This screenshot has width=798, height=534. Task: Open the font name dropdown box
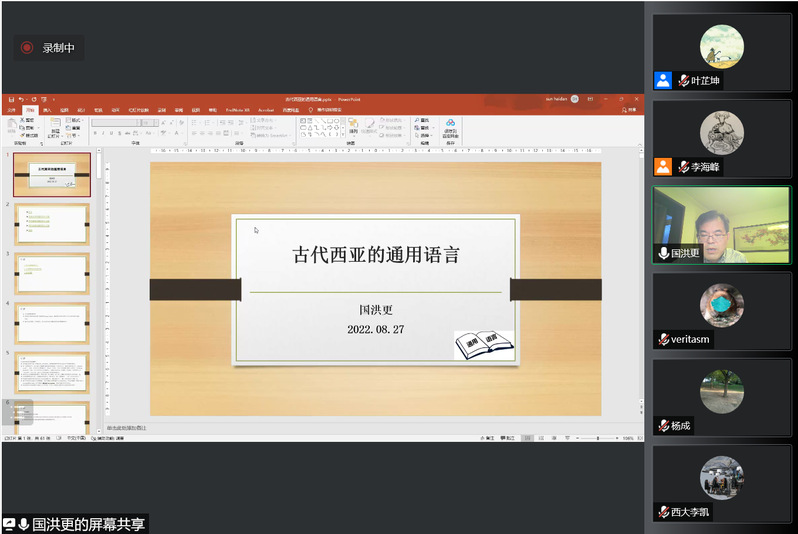(118, 122)
